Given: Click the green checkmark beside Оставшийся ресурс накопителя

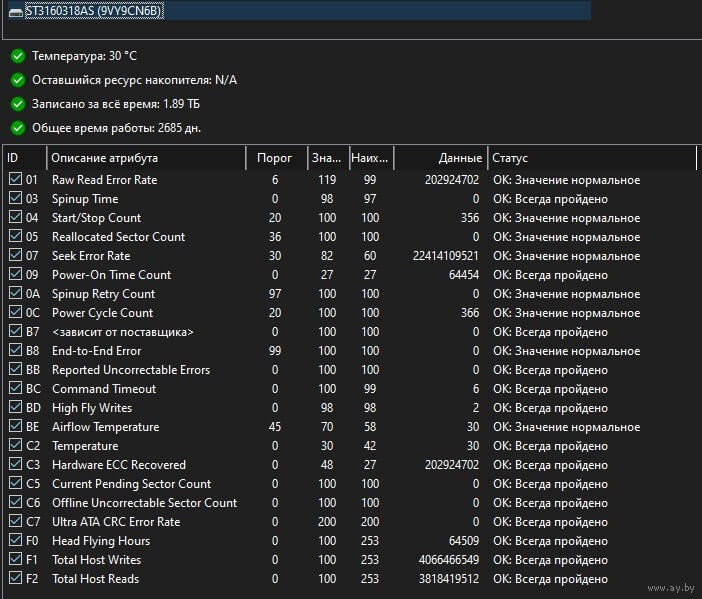Looking at the screenshot, I should 18,80.
